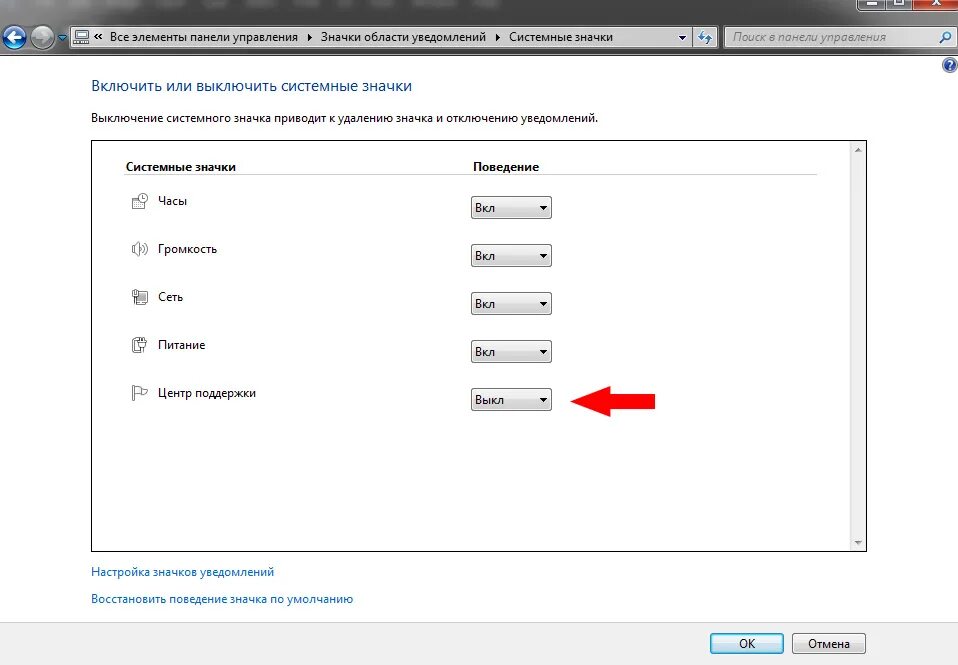Open the Сеть behavior dropdown
The width and height of the screenshot is (958, 665).
click(511, 304)
